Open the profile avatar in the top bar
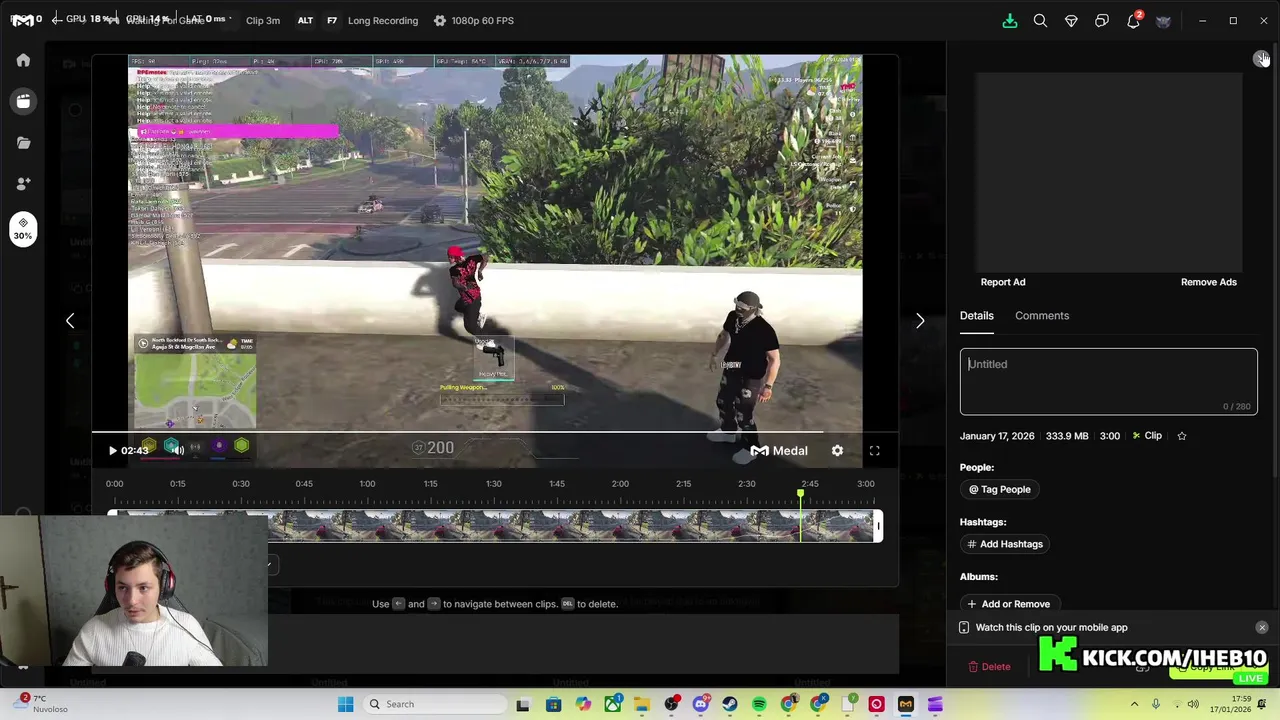 pos(1163,20)
